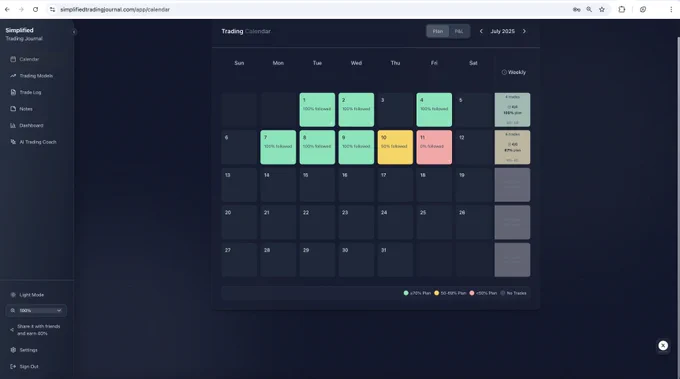Open July 4 green day cell
680x379 pixels.
click(434, 110)
